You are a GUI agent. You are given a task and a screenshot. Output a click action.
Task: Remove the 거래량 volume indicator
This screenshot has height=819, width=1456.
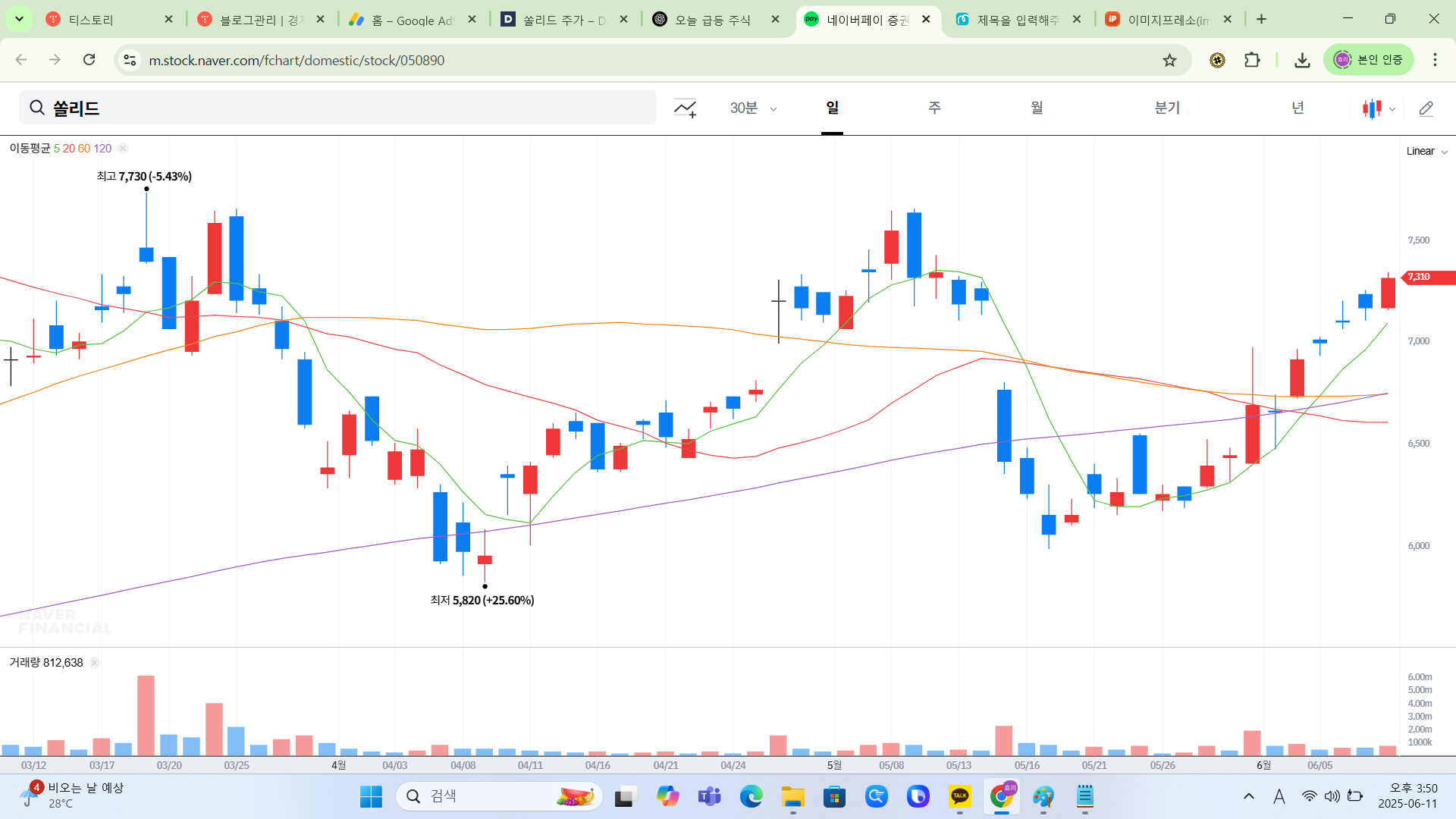pos(94,663)
